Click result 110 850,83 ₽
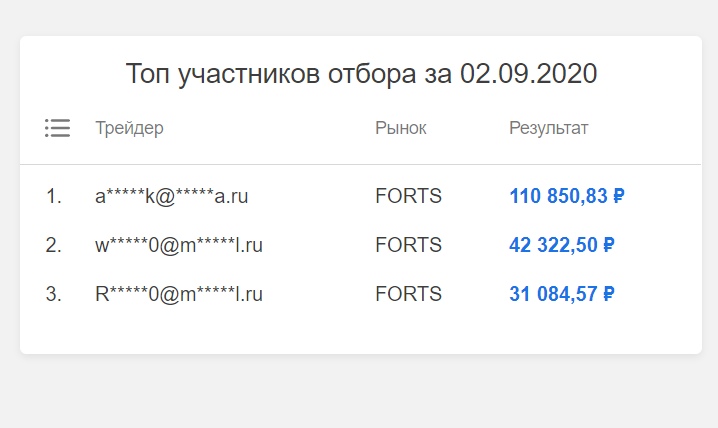 pyautogui.click(x=567, y=196)
